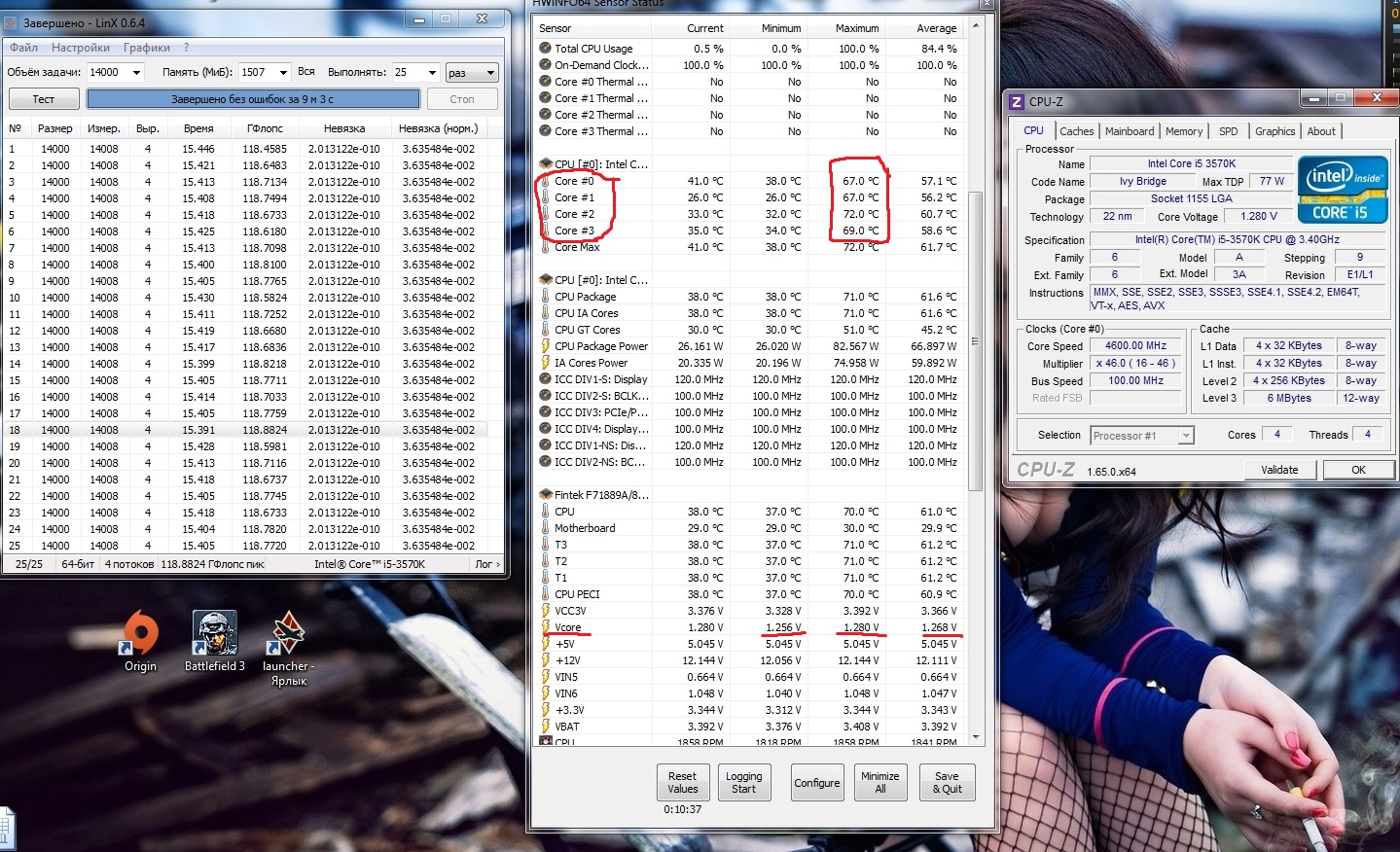1400x852 pixels.
Task: Click the Sensor column header in HWiNFO
Action: (x=593, y=28)
